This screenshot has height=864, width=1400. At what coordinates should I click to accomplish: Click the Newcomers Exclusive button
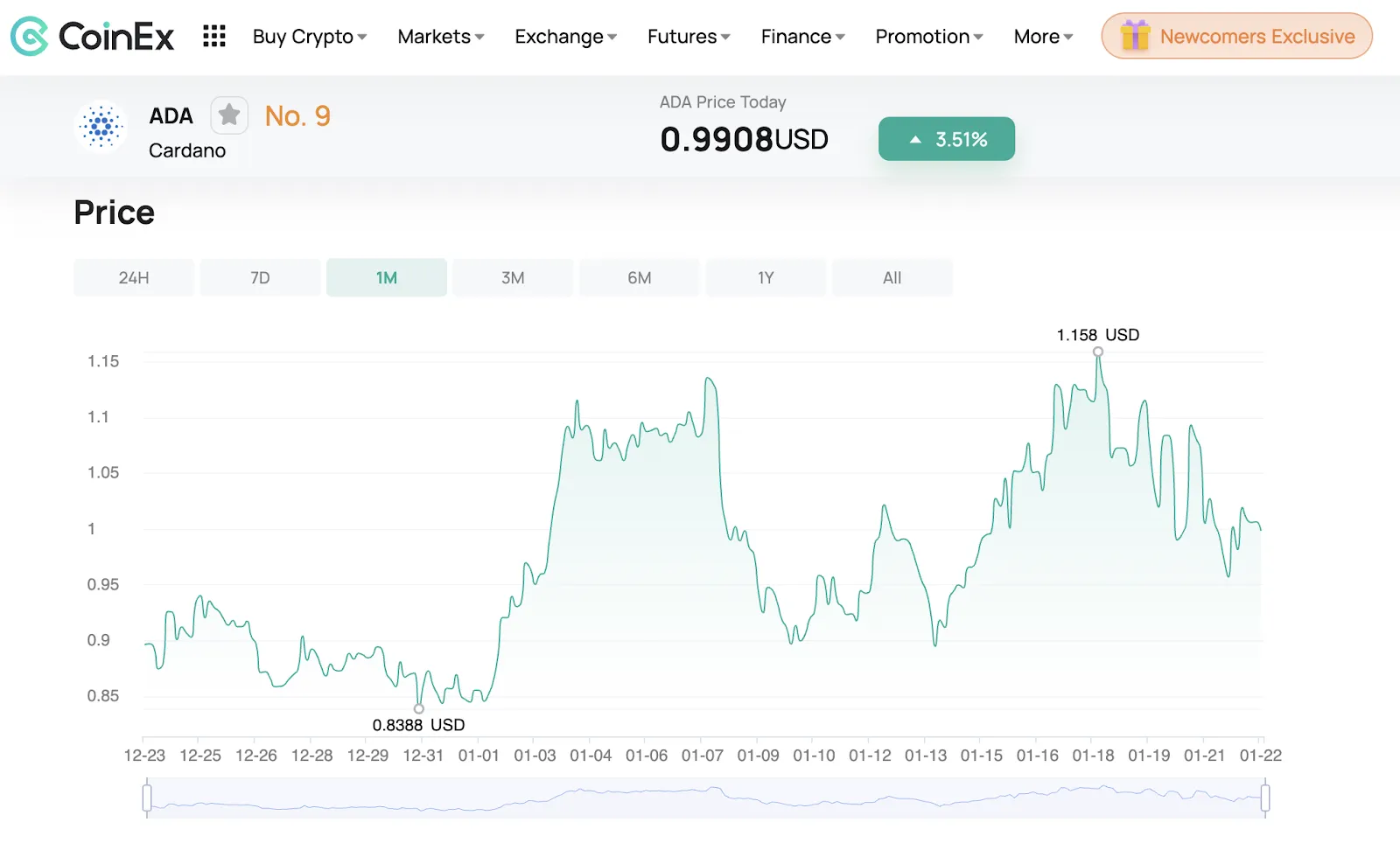tap(1237, 36)
